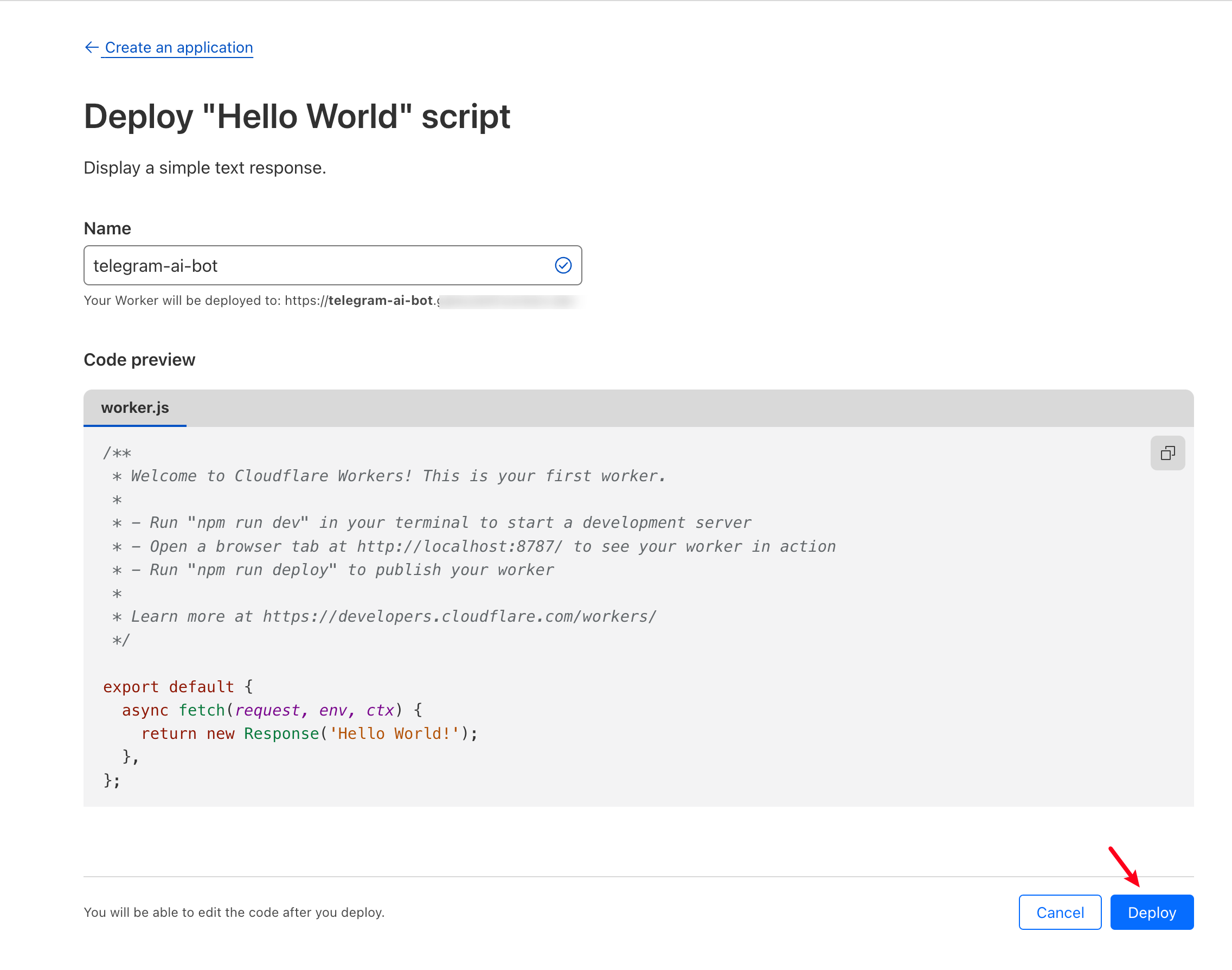Focus the Name field containing telegram-ai-bot
The height and width of the screenshot is (970, 1232).
(x=333, y=265)
